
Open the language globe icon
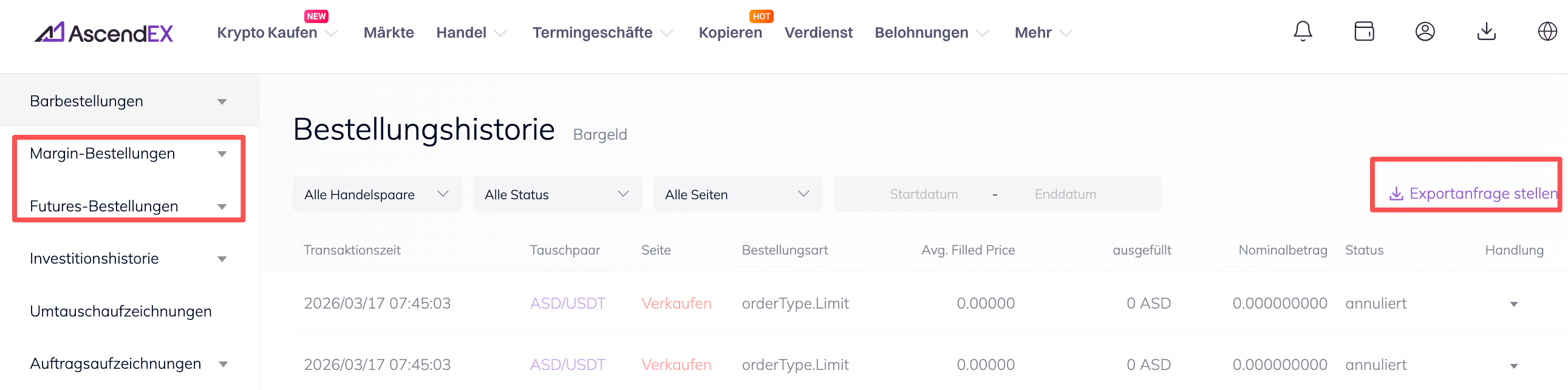pyautogui.click(x=1547, y=31)
